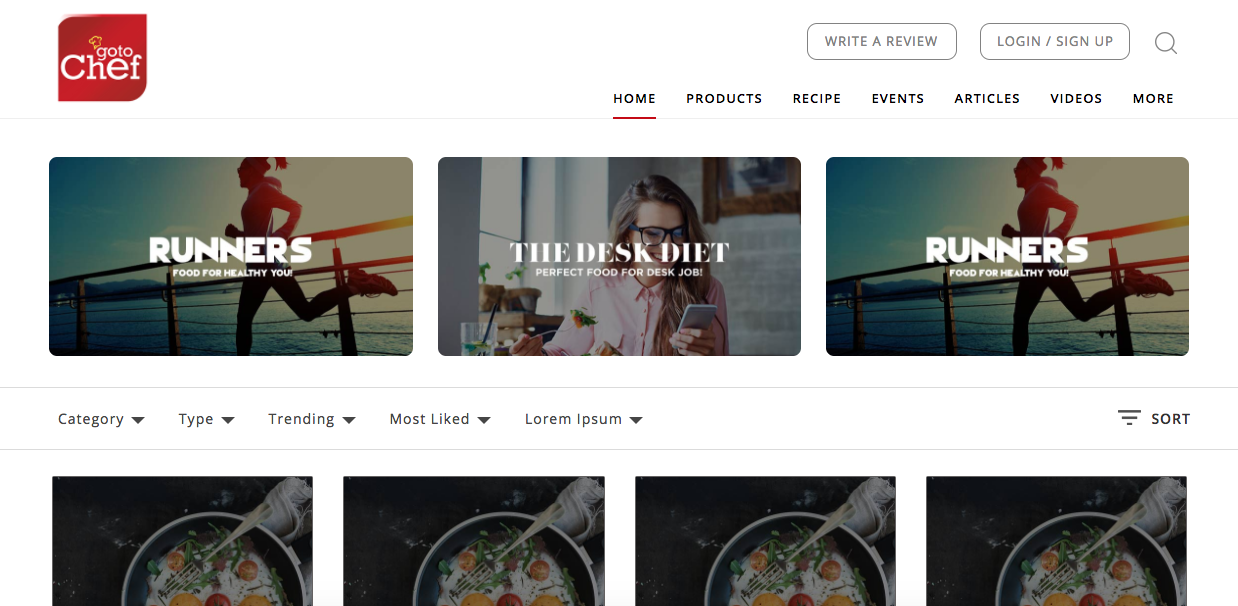Click the Write a Review button
1238x606 pixels.
[x=882, y=42]
